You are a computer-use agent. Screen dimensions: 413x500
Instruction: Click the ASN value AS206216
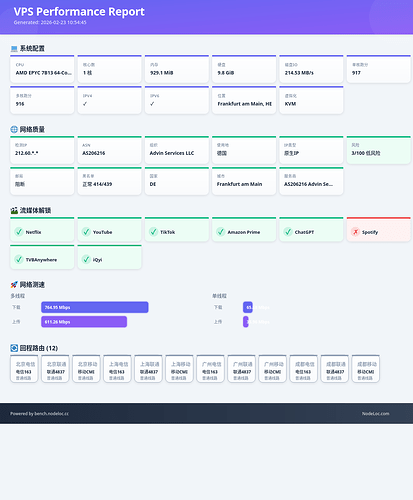coord(94,153)
